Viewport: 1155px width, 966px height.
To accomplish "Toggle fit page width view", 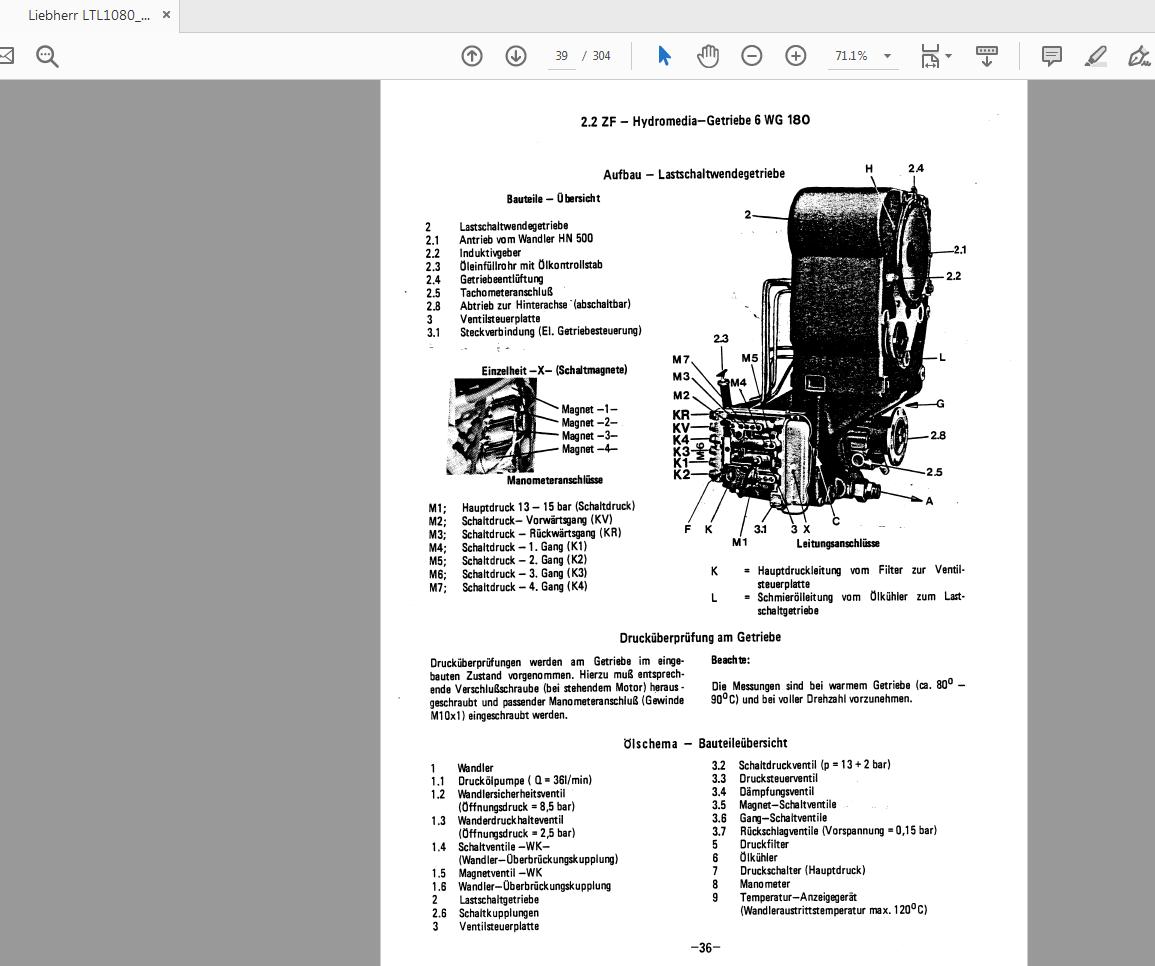I will (x=930, y=56).
